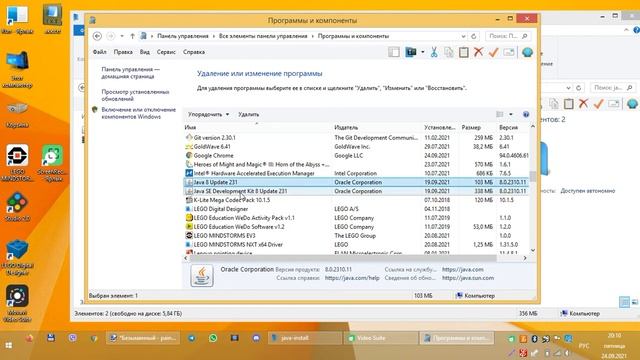The width and height of the screenshot is (640, 360).
Task: Click the Удалить button
Action: tap(249, 114)
